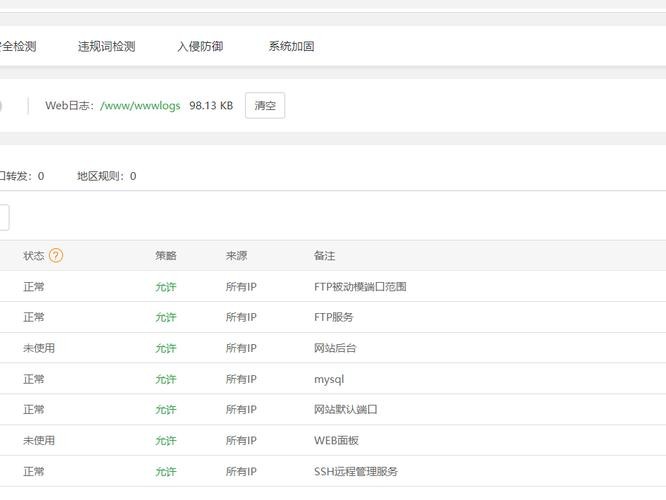This screenshot has width=666, height=500.
Task: Click 允许 policy in SSH远程管理服务 row
Action: click(x=166, y=472)
